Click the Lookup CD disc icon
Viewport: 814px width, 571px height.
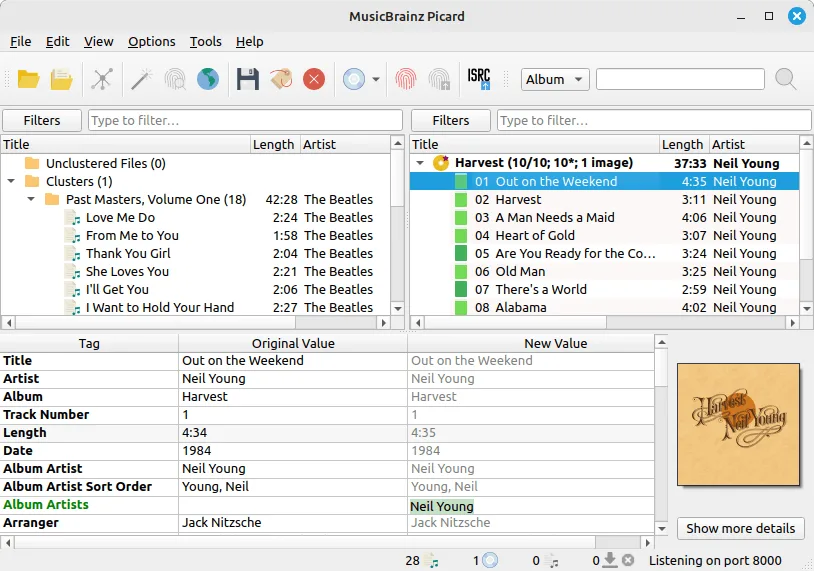pyautogui.click(x=354, y=79)
